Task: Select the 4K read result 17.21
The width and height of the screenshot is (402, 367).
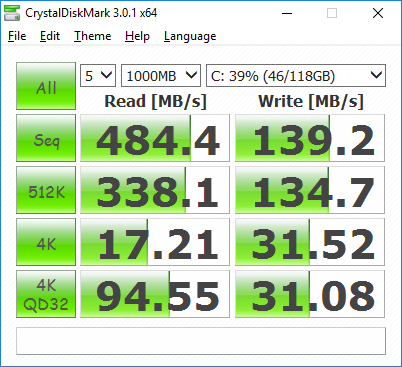Action: tap(155, 242)
